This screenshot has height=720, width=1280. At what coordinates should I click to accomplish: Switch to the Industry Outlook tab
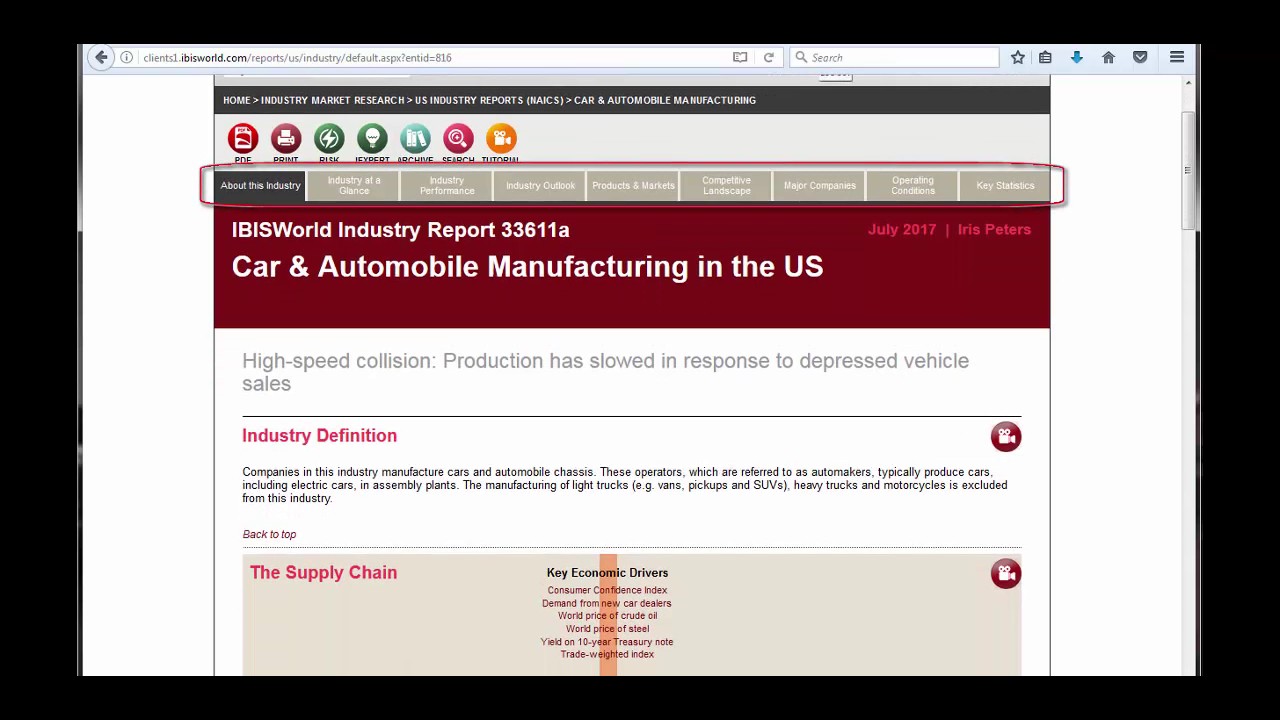point(540,186)
